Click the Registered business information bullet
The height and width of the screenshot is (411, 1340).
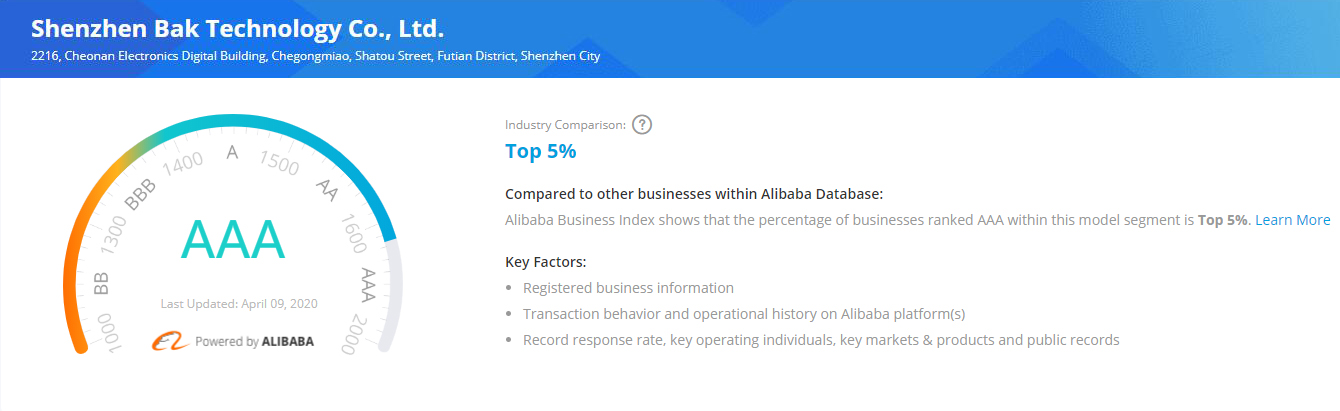tap(628, 288)
